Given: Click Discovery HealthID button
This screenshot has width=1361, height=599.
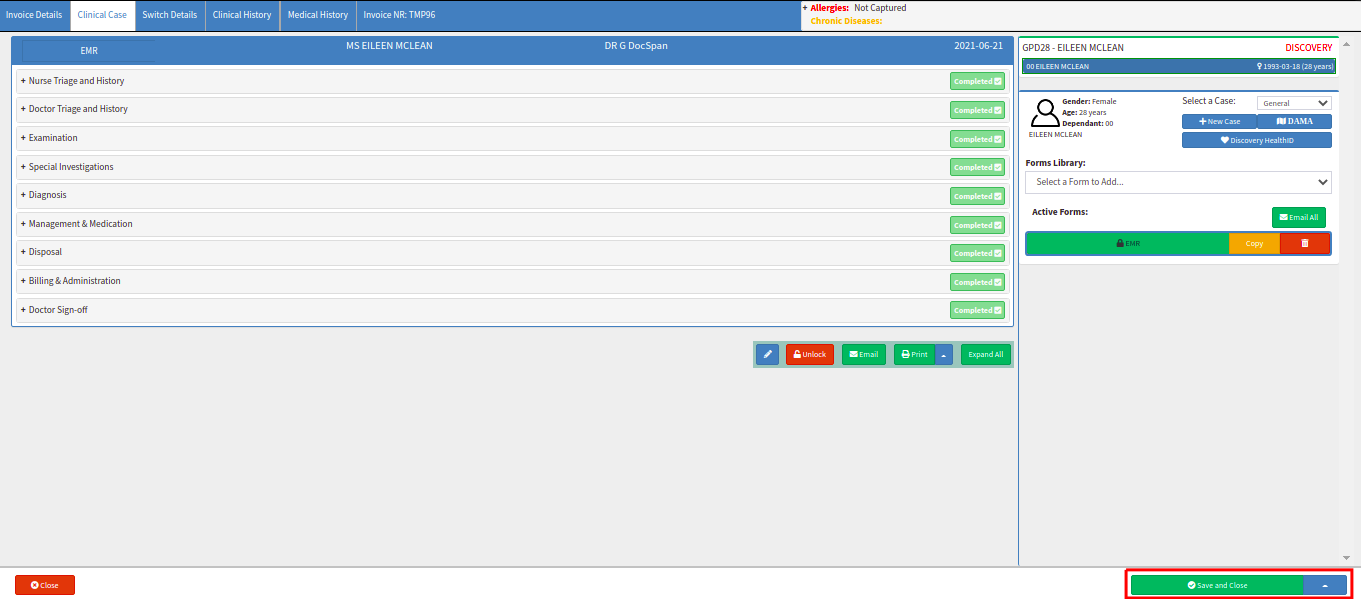Looking at the screenshot, I should pos(1257,140).
